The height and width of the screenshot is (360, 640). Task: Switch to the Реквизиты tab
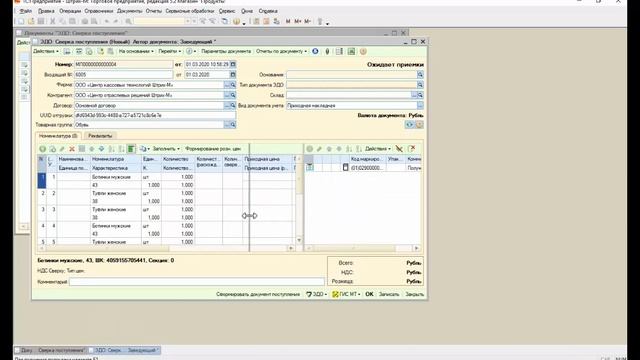pyautogui.click(x=100, y=136)
